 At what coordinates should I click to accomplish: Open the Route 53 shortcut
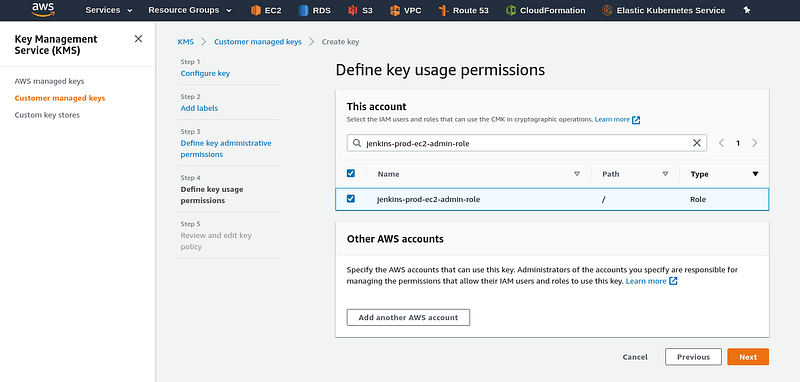tap(463, 10)
